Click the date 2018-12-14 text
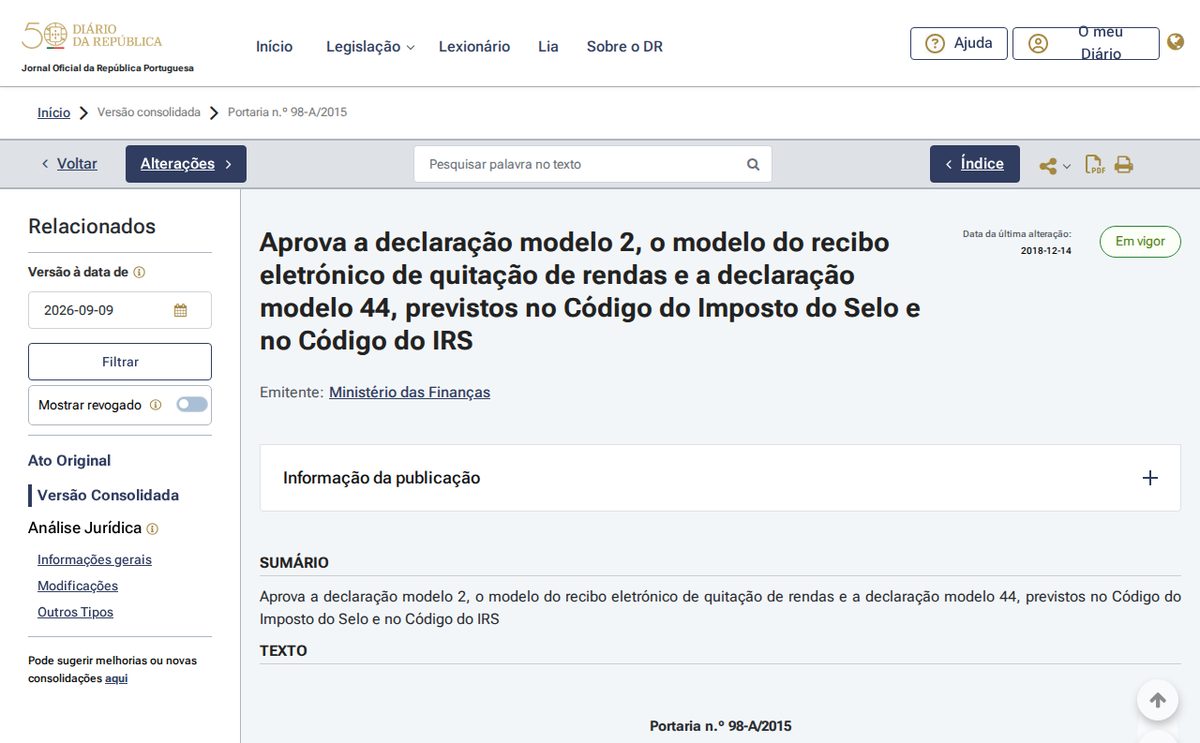The width and height of the screenshot is (1200, 743). click(1046, 251)
